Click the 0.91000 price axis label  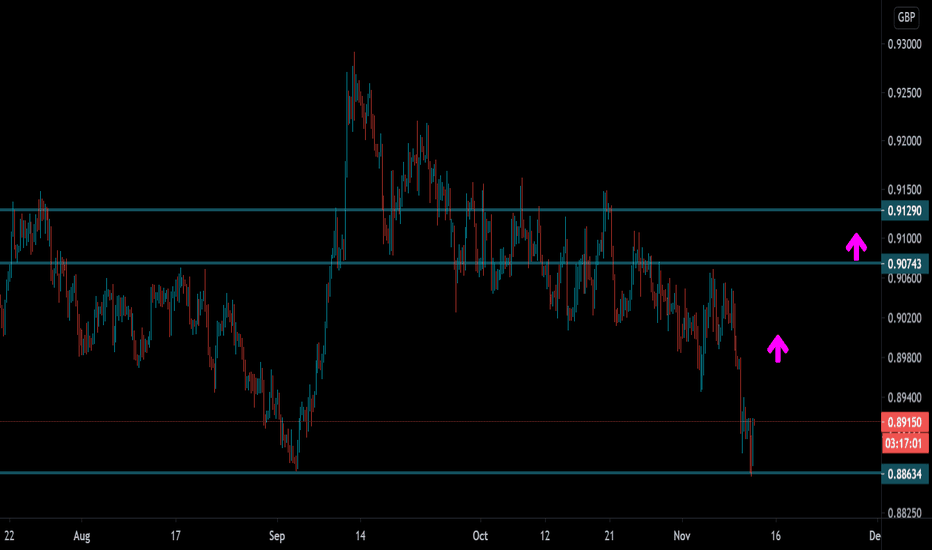[x=904, y=238]
